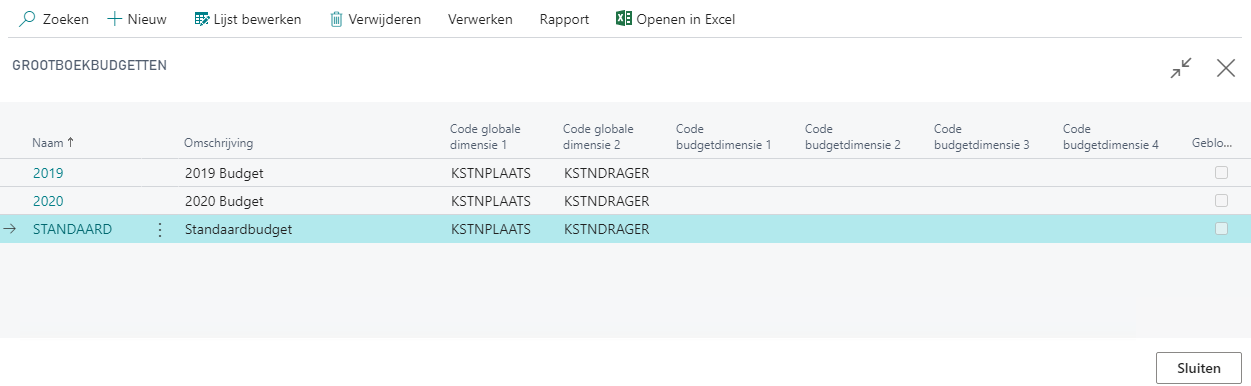Screen dimensions: 1251x386
Task: Click the Sluiten button
Action: (1199, 368)
